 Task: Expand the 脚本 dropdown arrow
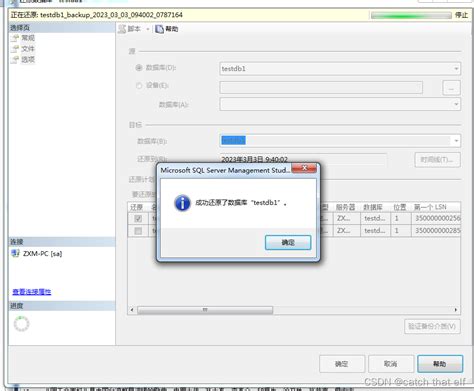pyautogui.click(x=148, y=29)
